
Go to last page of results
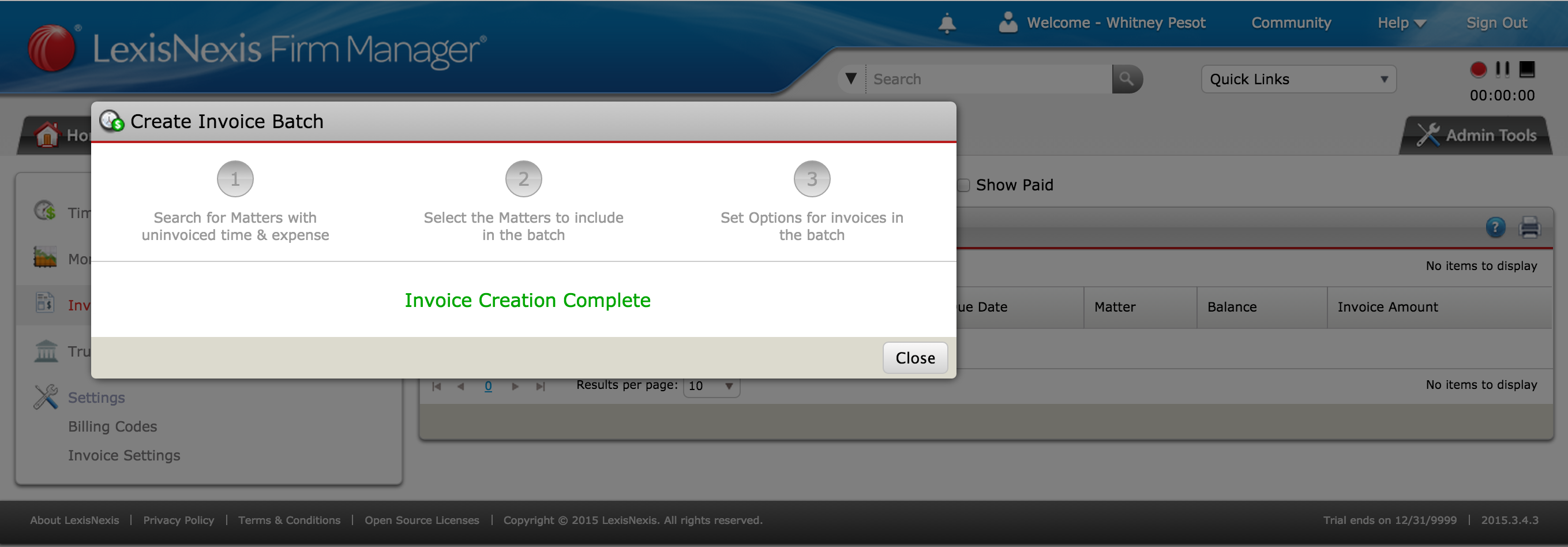[540, 386]
